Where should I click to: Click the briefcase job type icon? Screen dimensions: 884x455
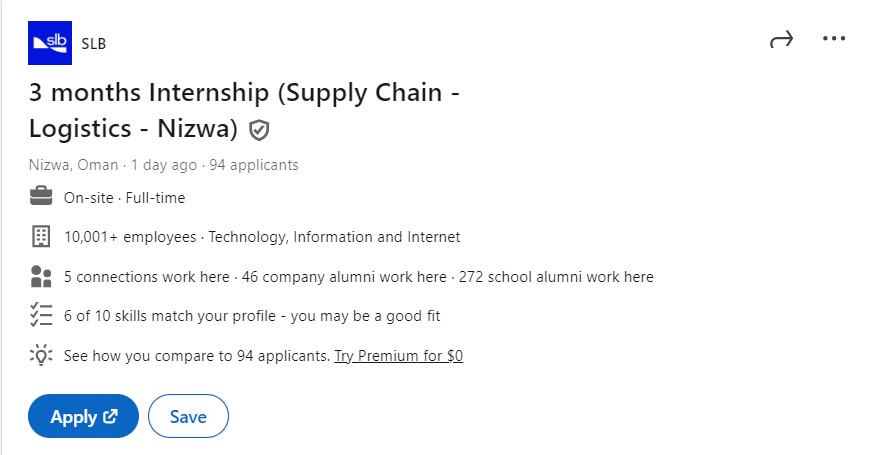(x=41, y=197)
